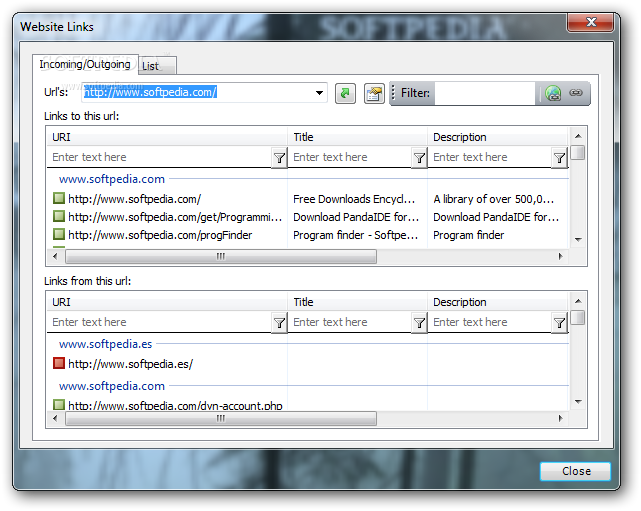Click the Description filter funnel in Links from this url
This screenshot has height=511, width=641.
[x=560, y=323]
